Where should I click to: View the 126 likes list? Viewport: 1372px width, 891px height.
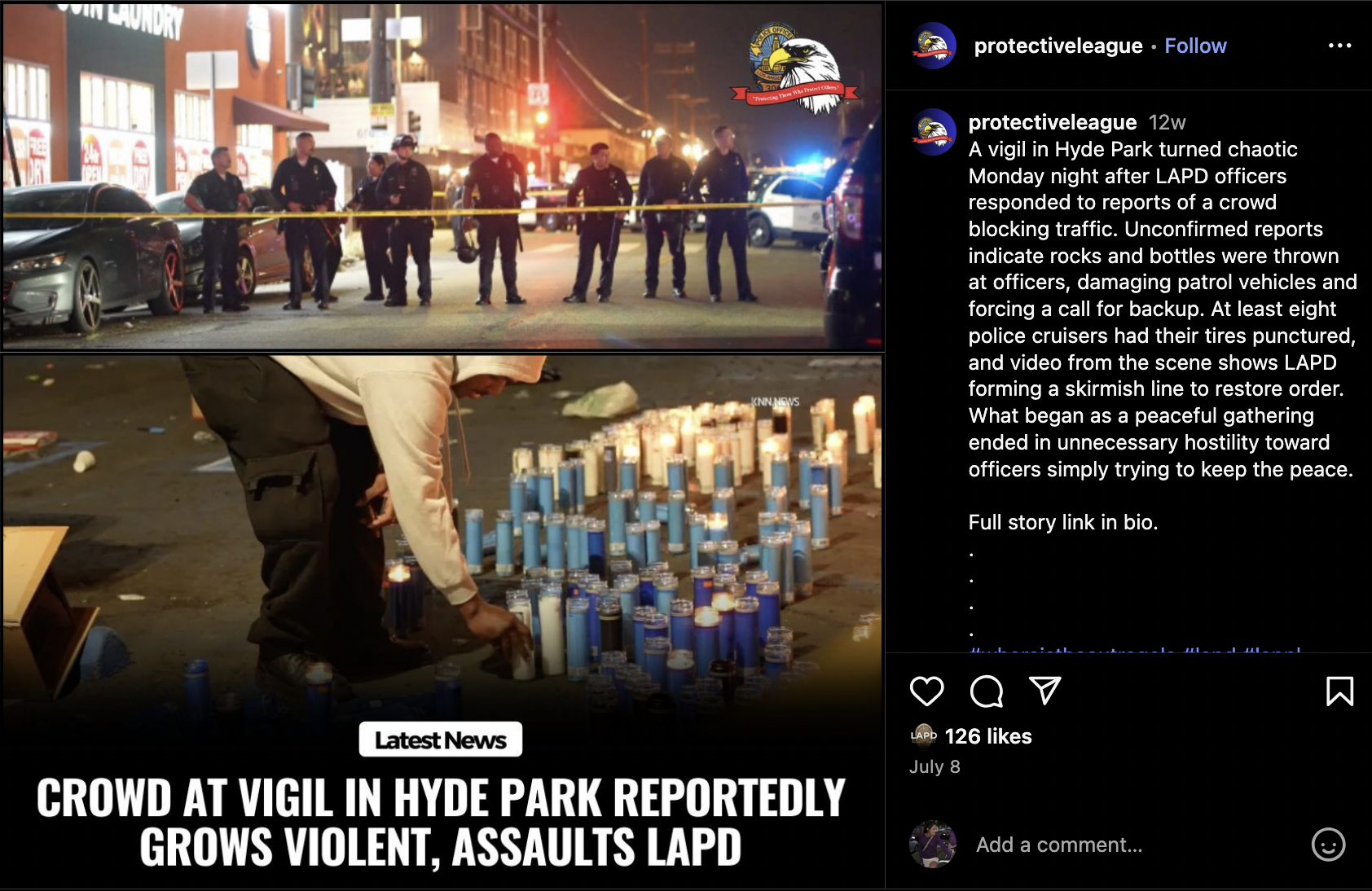tap(988, 736)
